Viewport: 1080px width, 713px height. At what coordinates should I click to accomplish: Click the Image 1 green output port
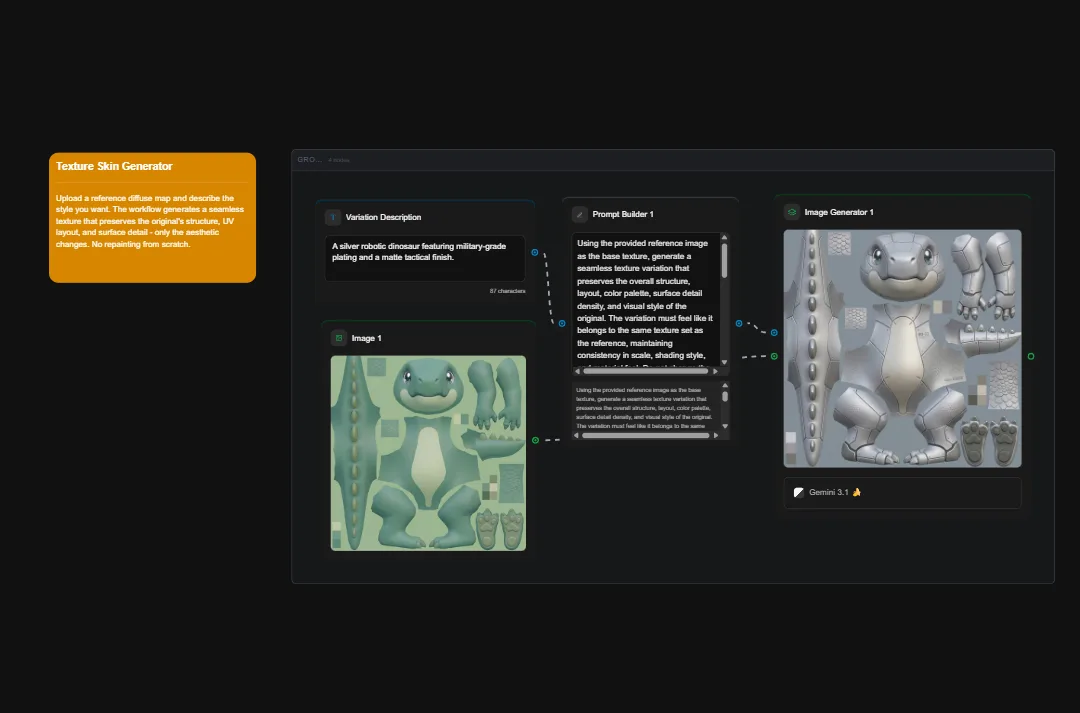click(535, 440)
